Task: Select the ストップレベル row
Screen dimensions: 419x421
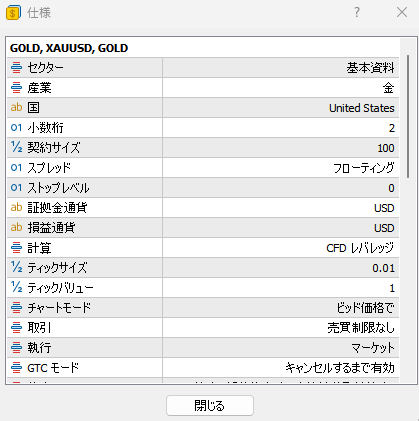Action: pos(203,188)
